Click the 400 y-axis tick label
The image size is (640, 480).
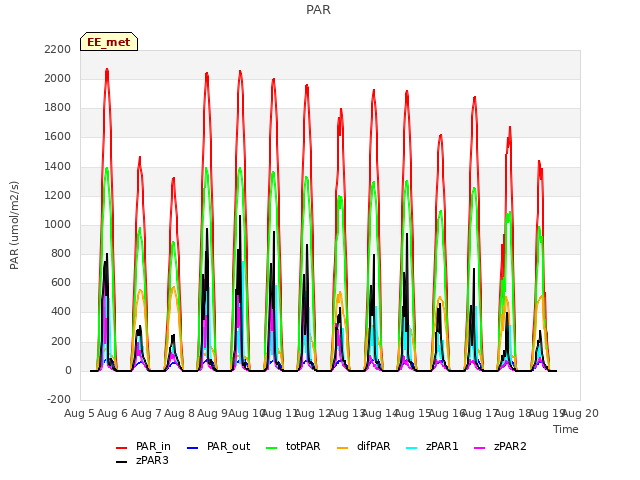(61, 312)
